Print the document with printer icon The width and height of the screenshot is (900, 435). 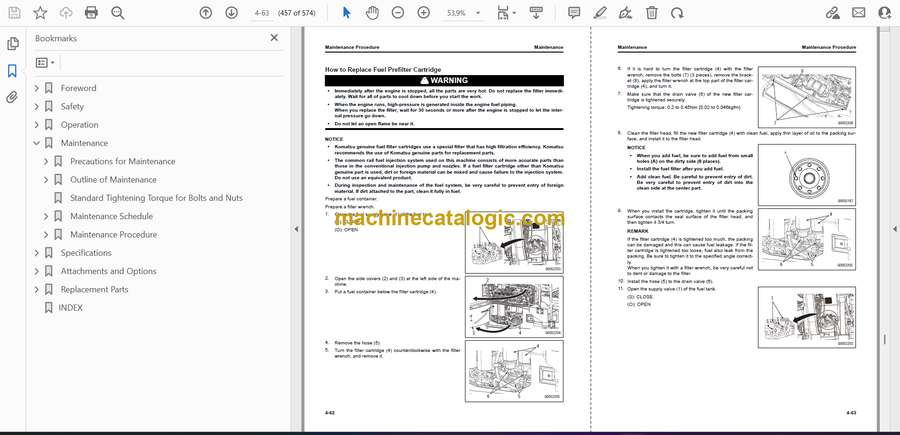click(91, 13)
